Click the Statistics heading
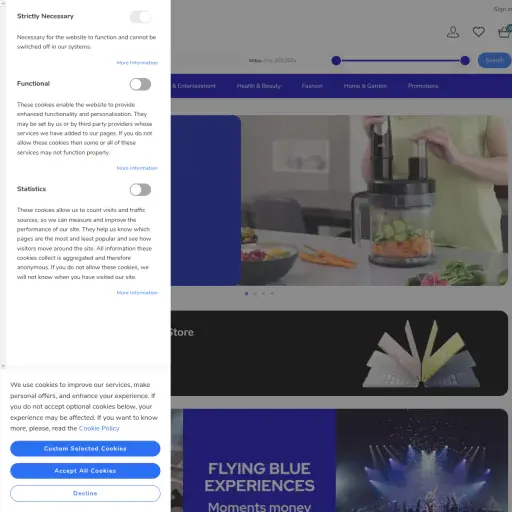The image size is (512, 512). point(31,189)
